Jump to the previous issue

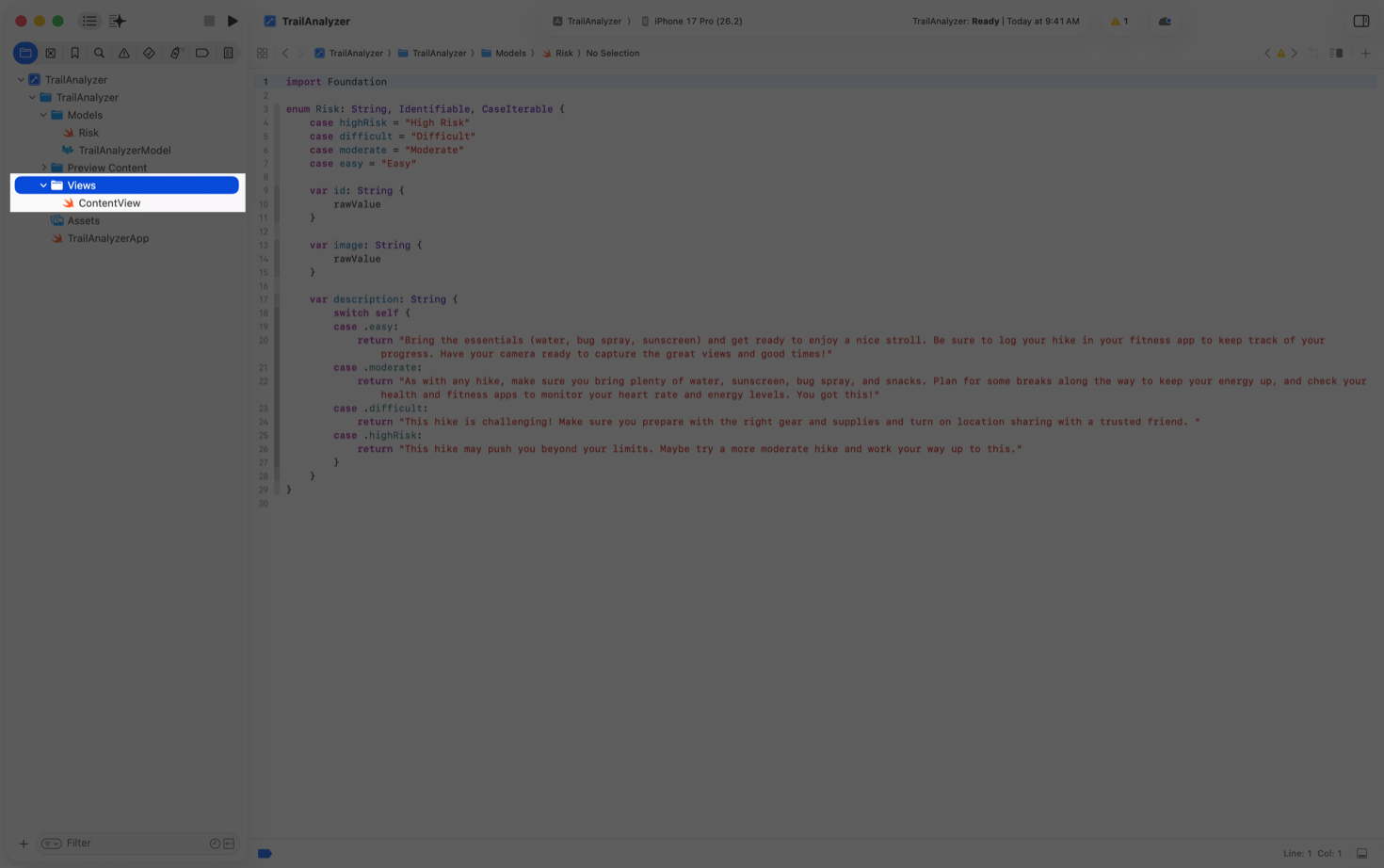click(1267, 54)
